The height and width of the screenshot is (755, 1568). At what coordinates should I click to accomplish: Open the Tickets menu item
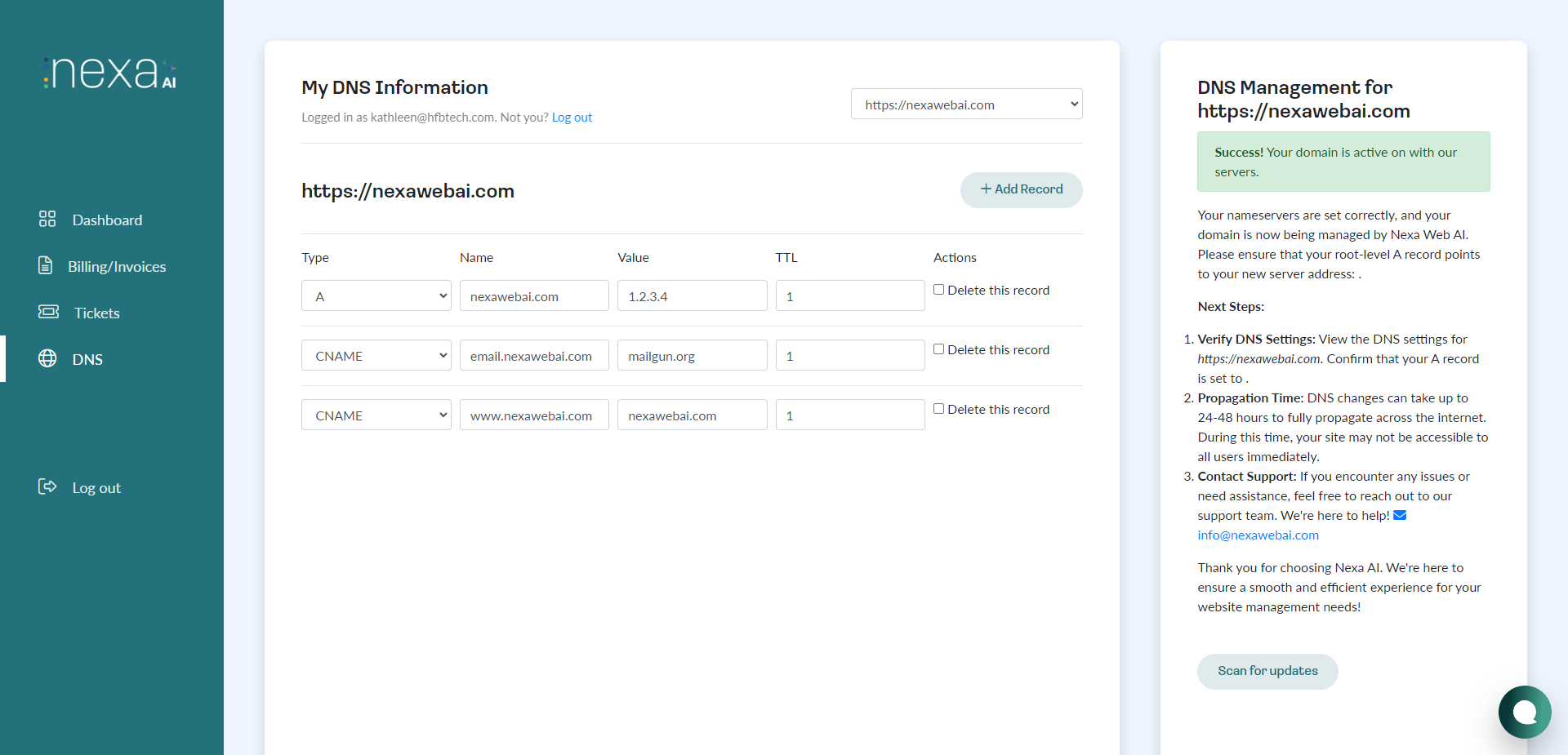coord(96,313)
